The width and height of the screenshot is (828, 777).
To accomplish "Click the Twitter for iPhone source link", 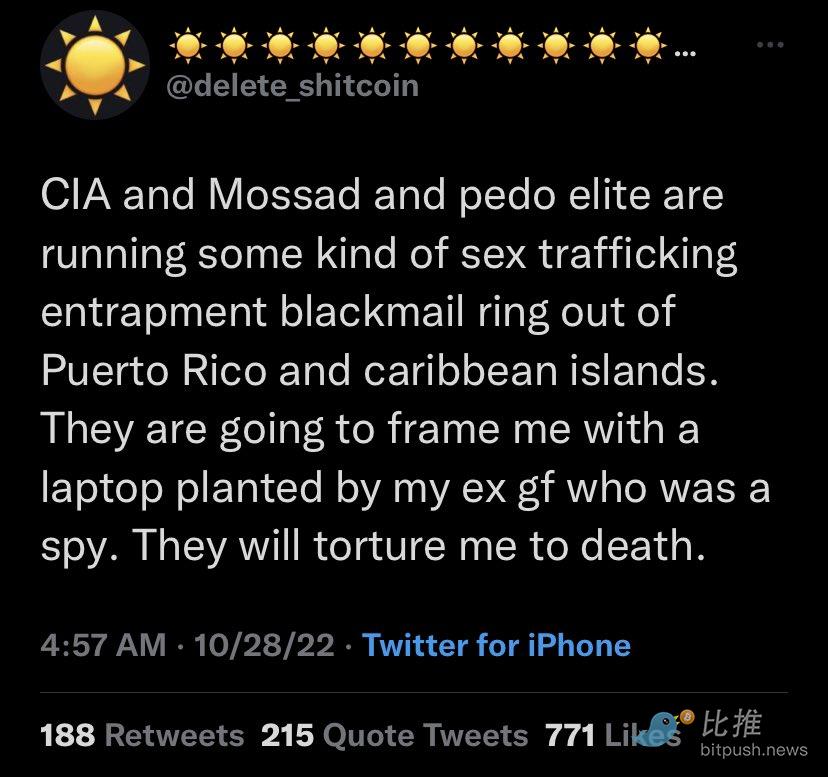I will coord(496,645).
